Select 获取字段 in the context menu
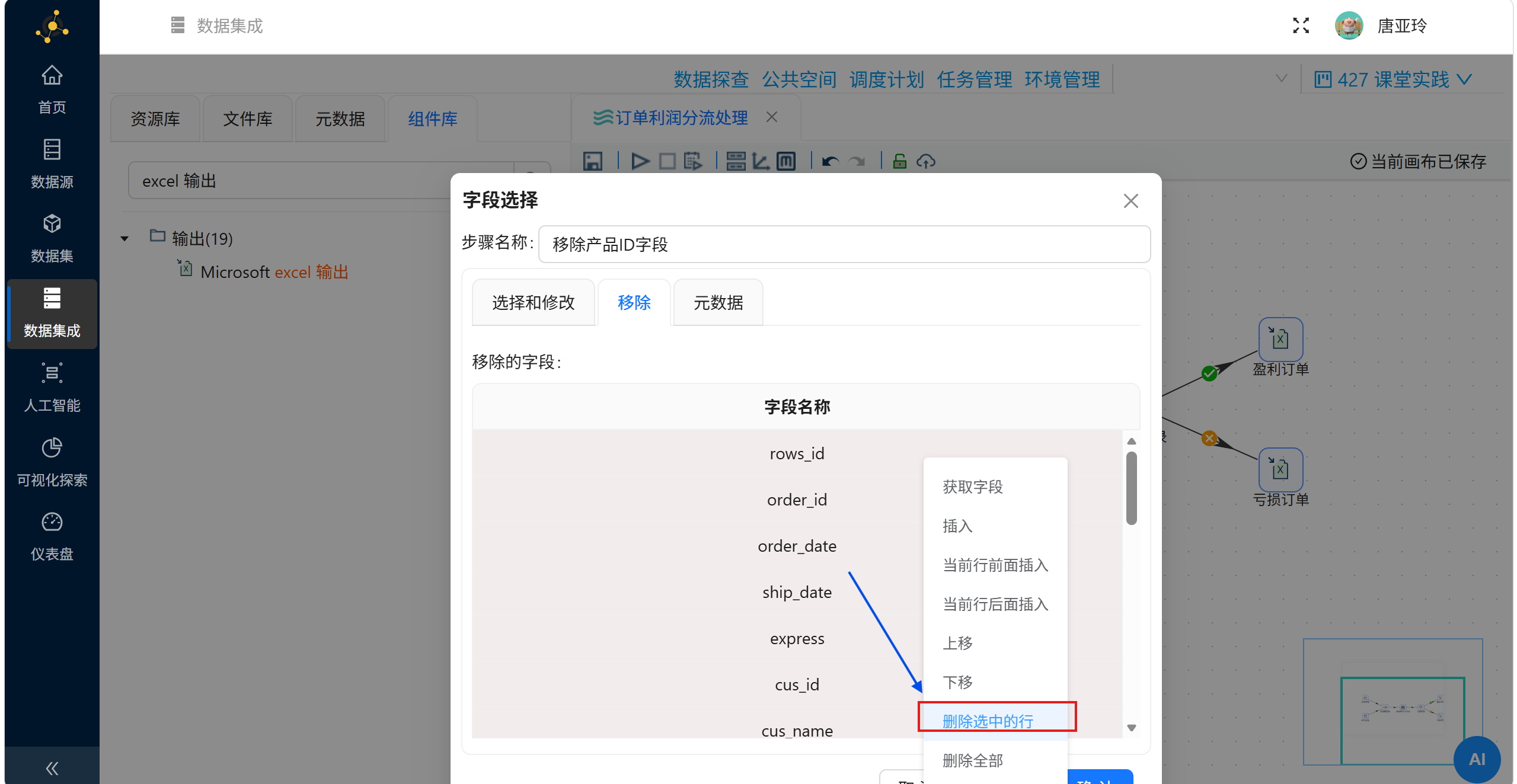Viewport: 1517px width, 784px height. (x=972, y=487)
